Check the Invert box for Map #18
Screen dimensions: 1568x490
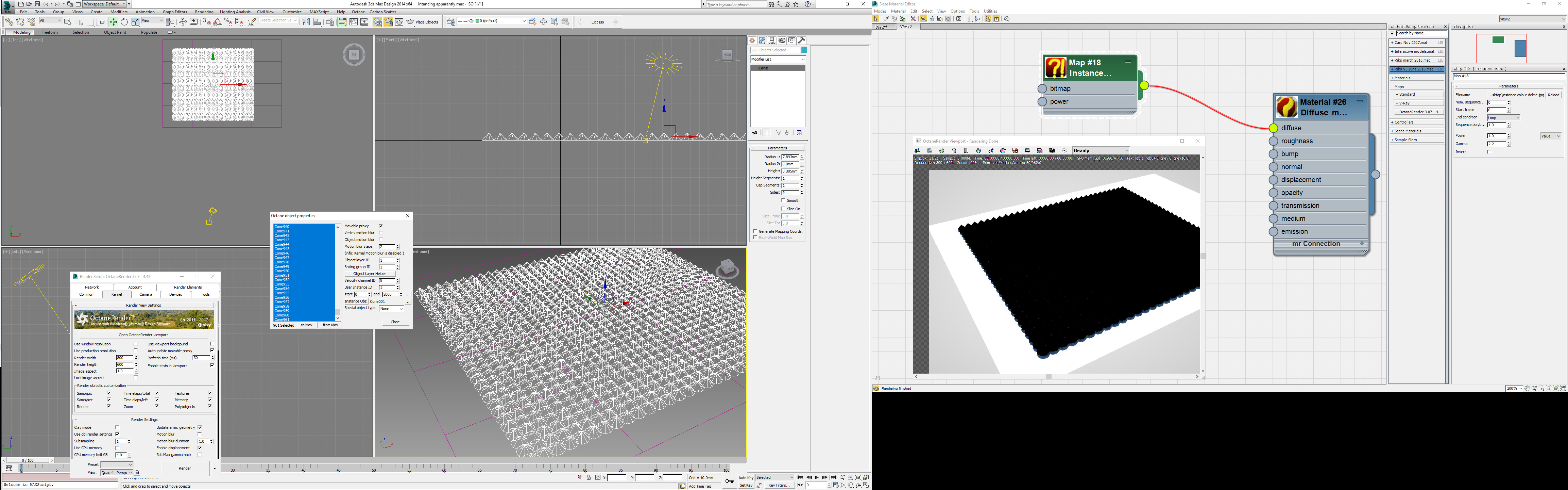point(1489,152)
